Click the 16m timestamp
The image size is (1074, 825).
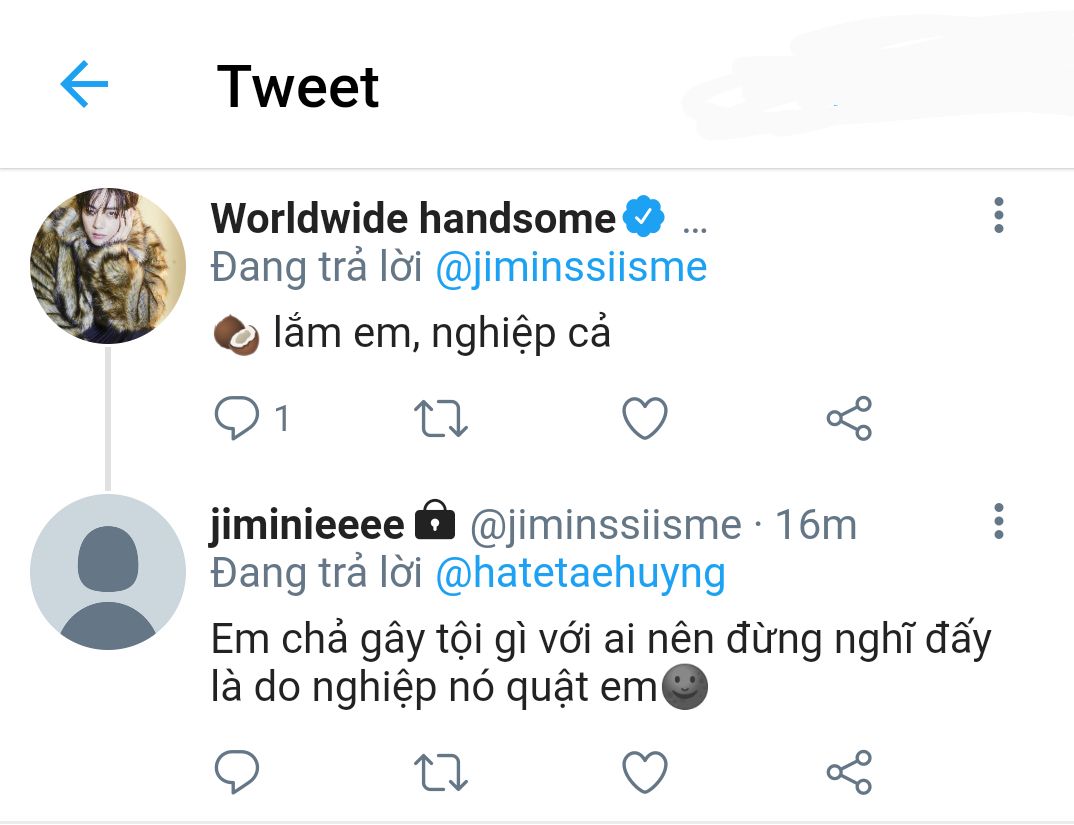pyautogui.click(x=816, y=524)
